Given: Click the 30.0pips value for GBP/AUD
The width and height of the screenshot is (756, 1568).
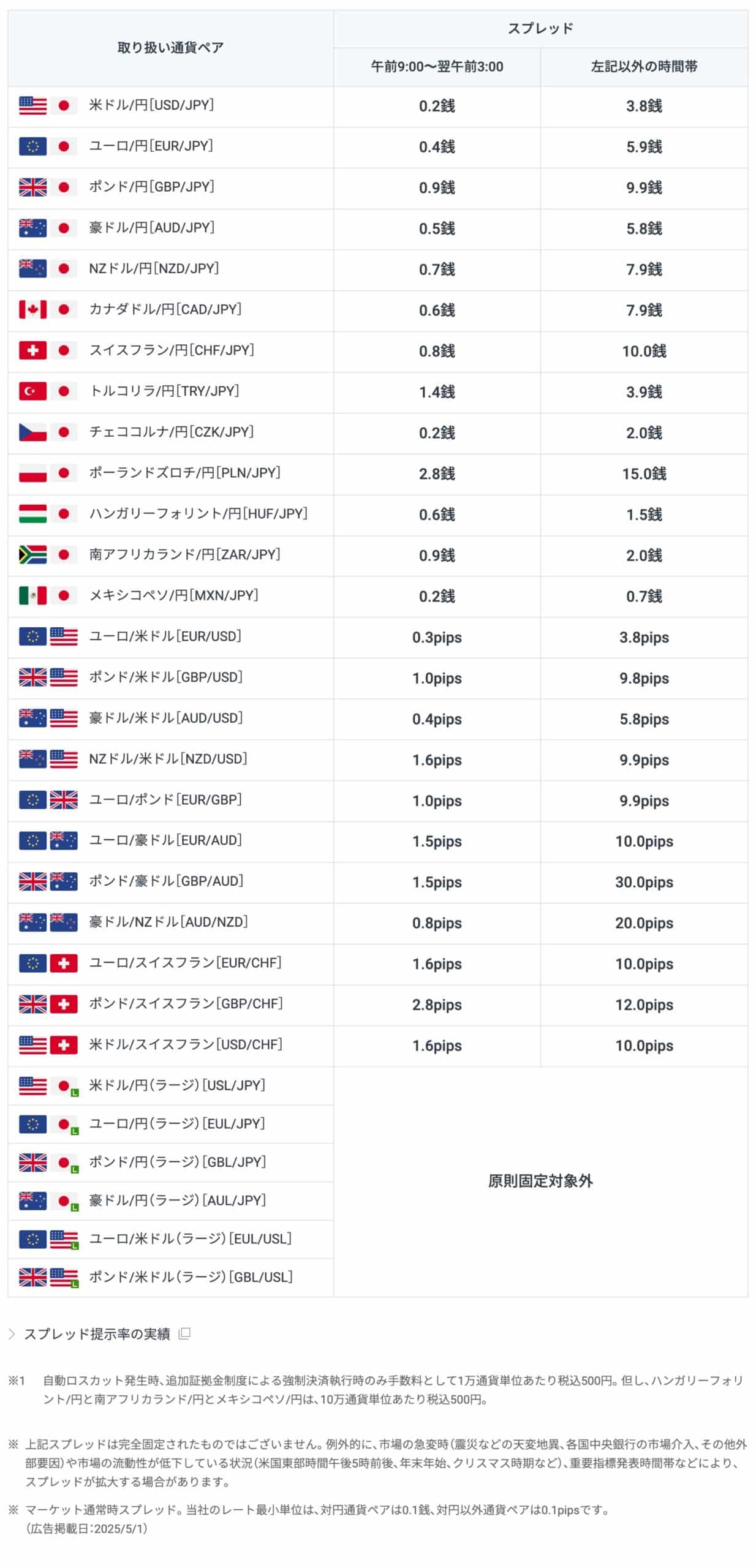Looking at the screenshot, I should (644, 882).
